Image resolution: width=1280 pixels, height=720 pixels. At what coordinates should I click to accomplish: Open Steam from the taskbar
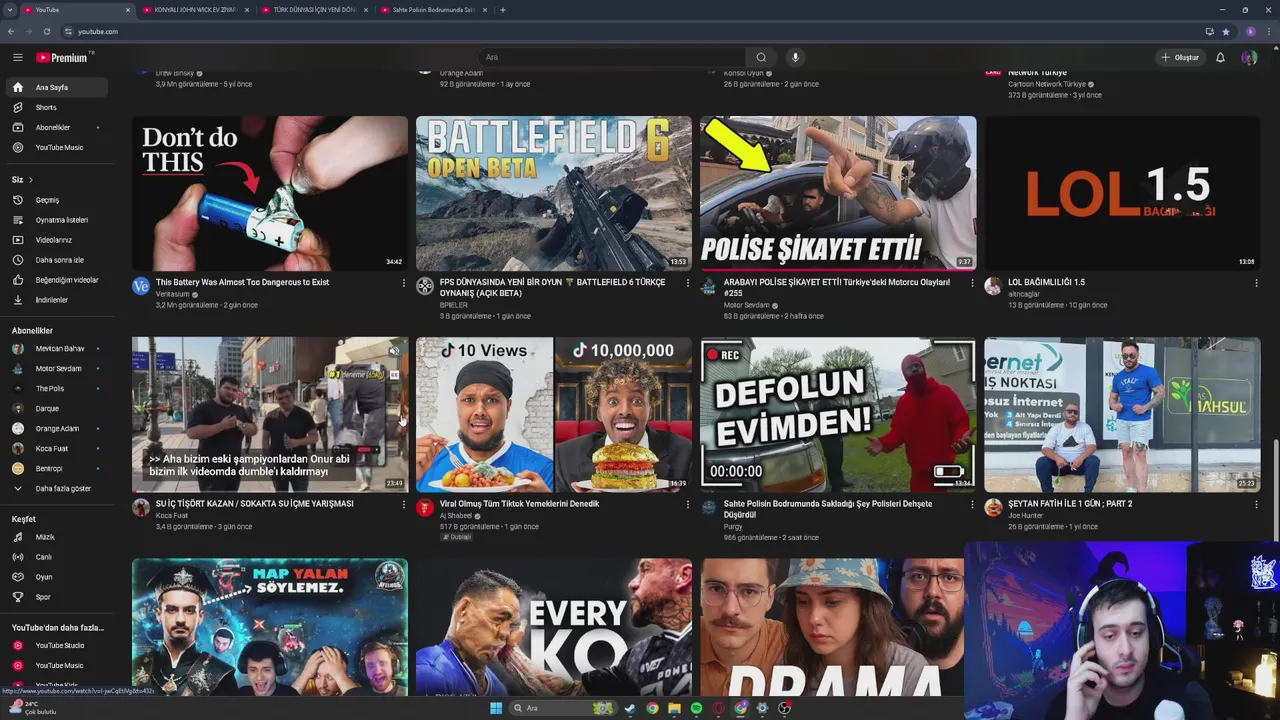(630, 708)
